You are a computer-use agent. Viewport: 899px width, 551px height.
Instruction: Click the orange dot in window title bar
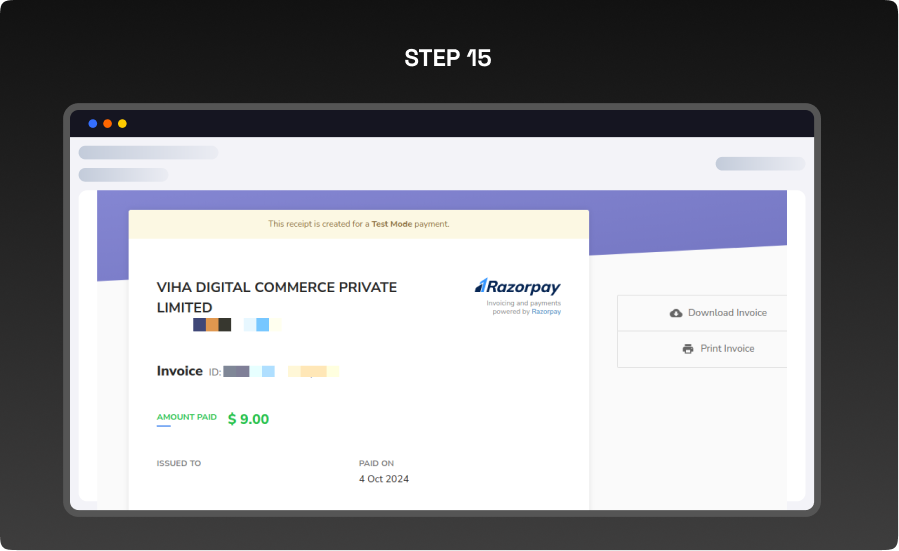108,124
